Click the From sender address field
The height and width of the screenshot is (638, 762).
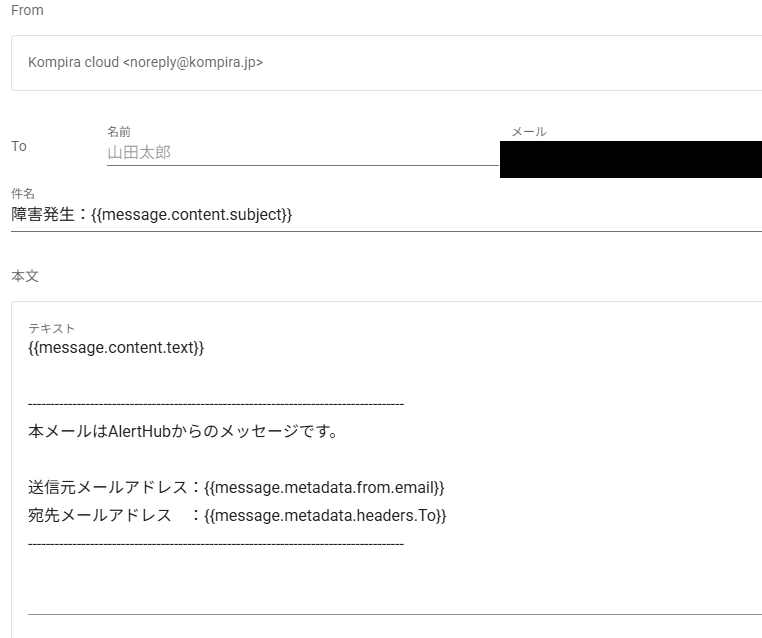(386, 62)
